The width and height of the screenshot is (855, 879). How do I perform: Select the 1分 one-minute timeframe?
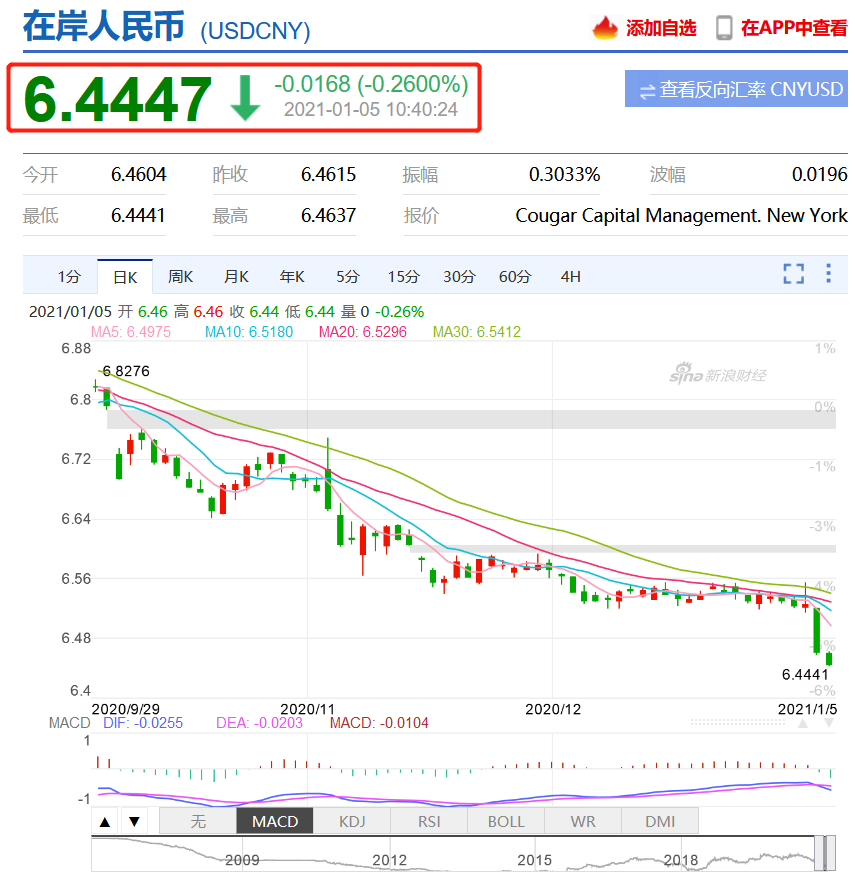[x=69, y=276]
